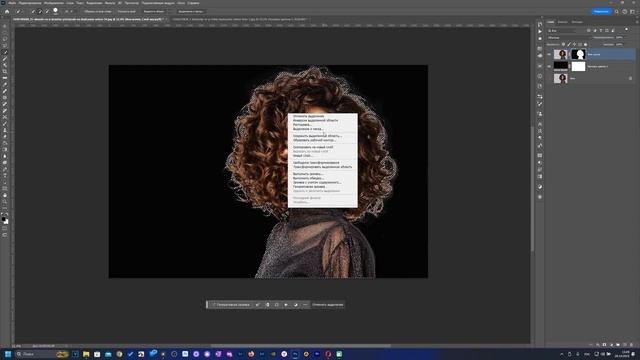This screenshot has width=640, height=360.
Task: Switch to the Контуры tab
Action: coord(577,22)
